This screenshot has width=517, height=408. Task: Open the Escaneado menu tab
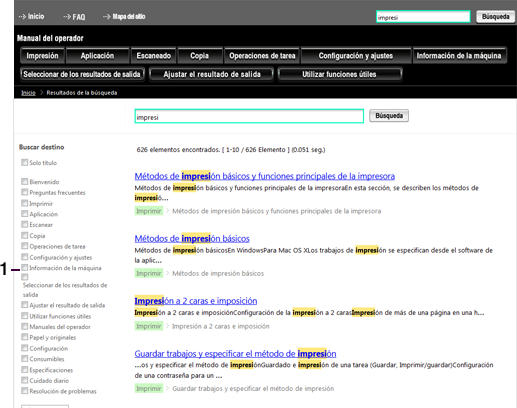(x=153, y=55)
